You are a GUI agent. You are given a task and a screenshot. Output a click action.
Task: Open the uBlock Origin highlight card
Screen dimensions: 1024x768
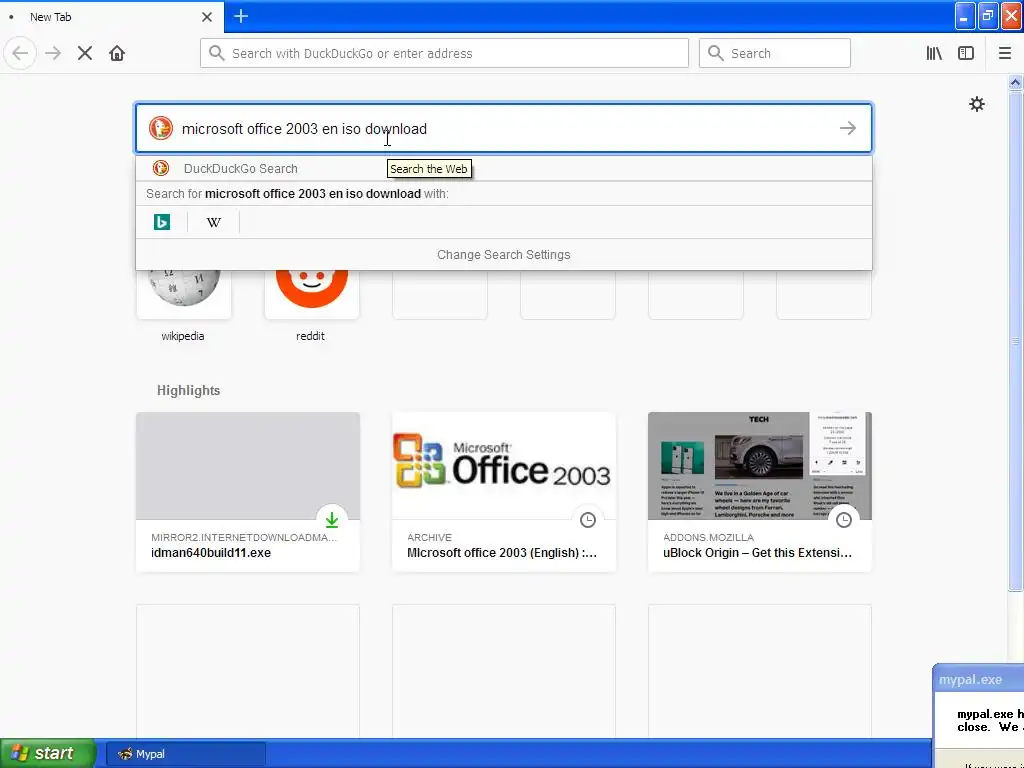(760, 492)
